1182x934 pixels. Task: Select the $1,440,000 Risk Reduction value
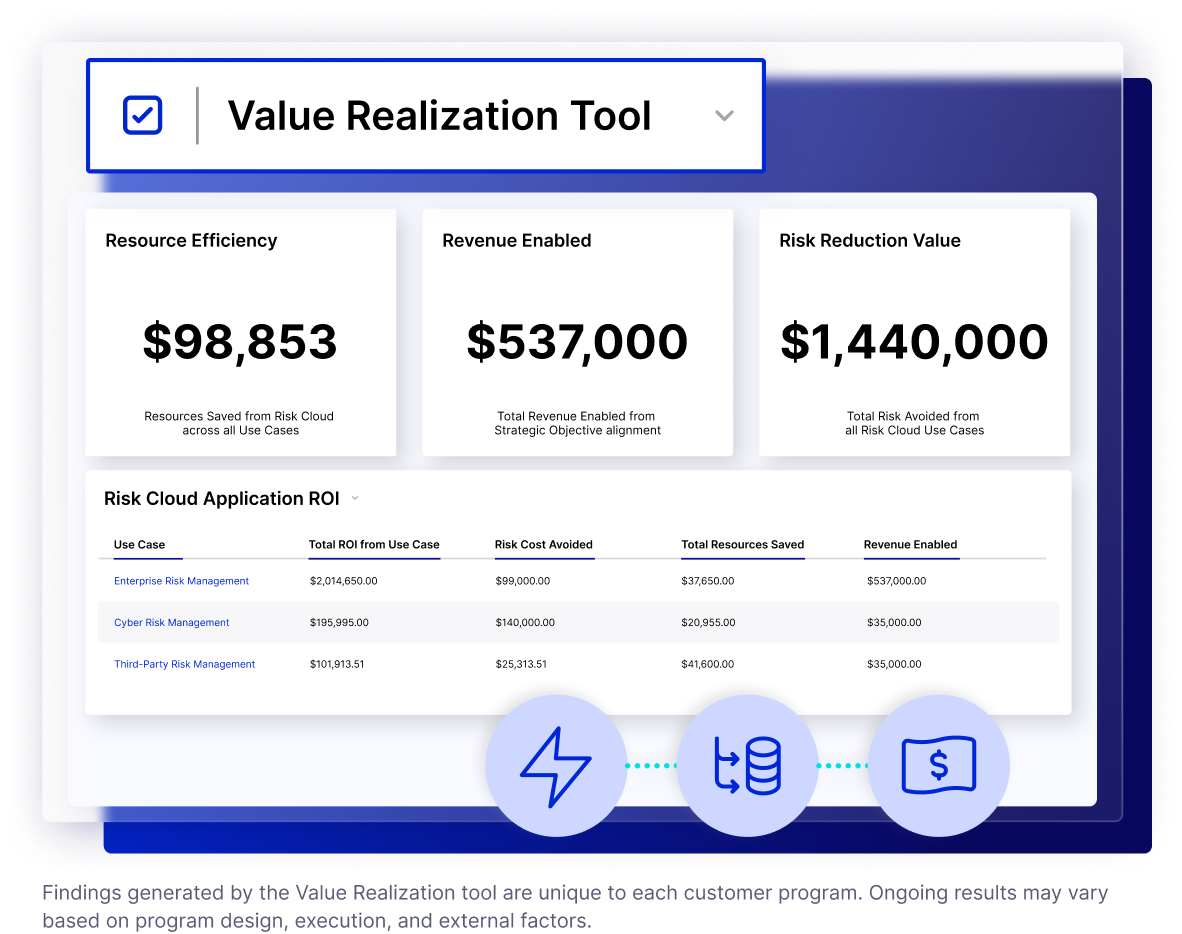[914, 341]
